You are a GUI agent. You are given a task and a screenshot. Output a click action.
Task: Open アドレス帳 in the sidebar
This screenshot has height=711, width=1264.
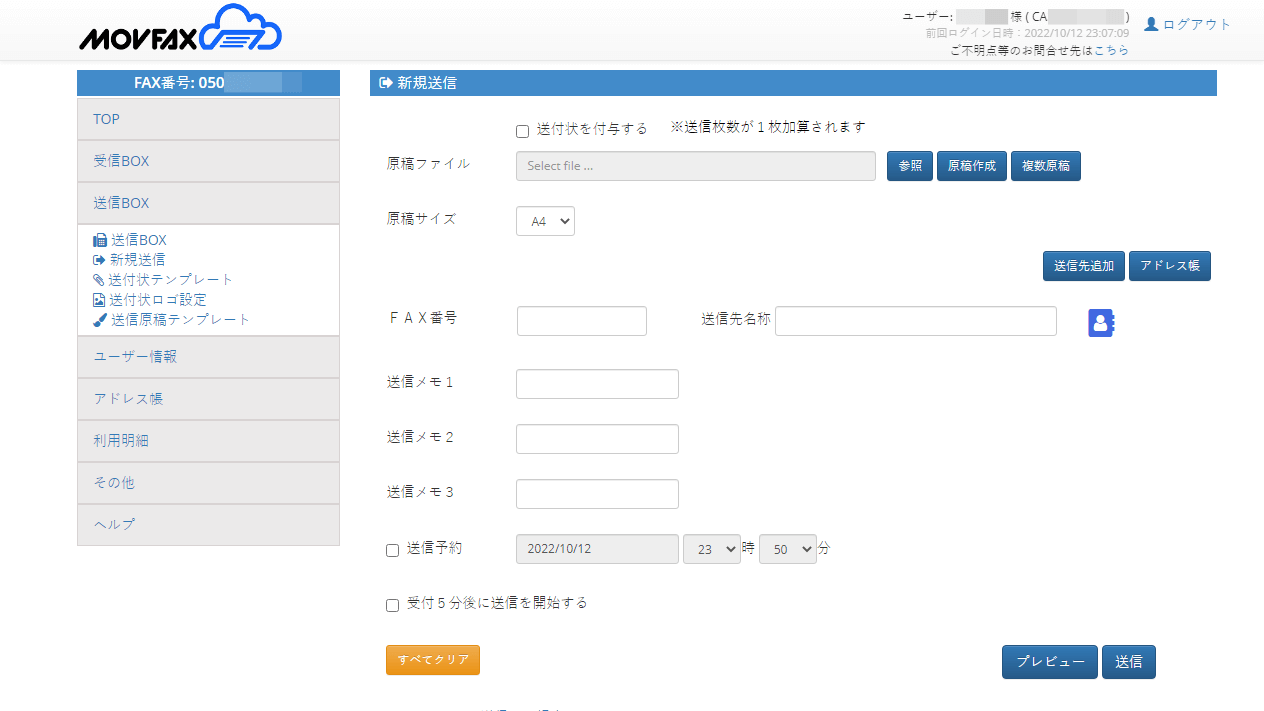(x=208, y=398)
